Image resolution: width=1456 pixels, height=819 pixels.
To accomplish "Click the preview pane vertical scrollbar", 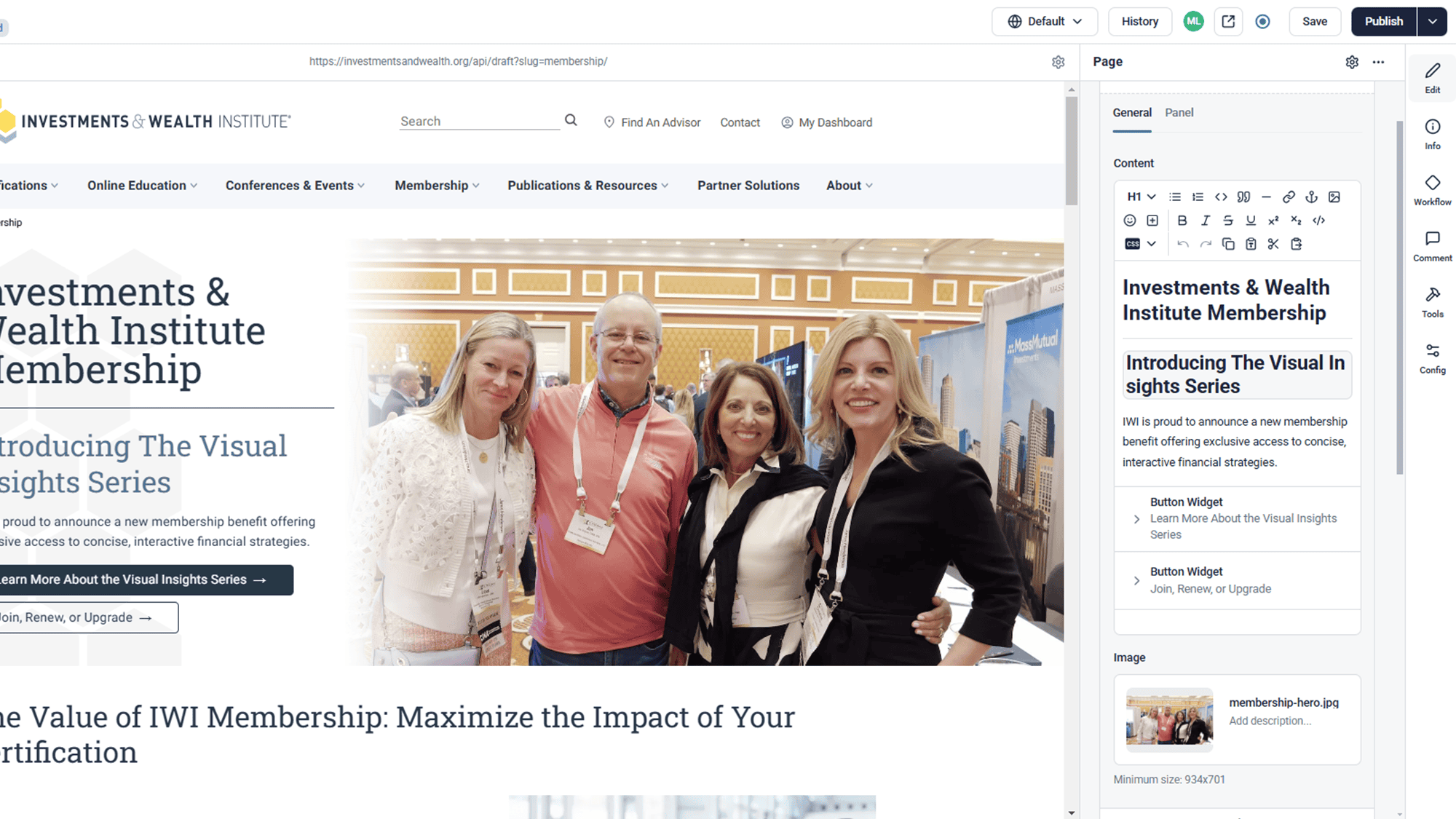I will coord(1071,151).
